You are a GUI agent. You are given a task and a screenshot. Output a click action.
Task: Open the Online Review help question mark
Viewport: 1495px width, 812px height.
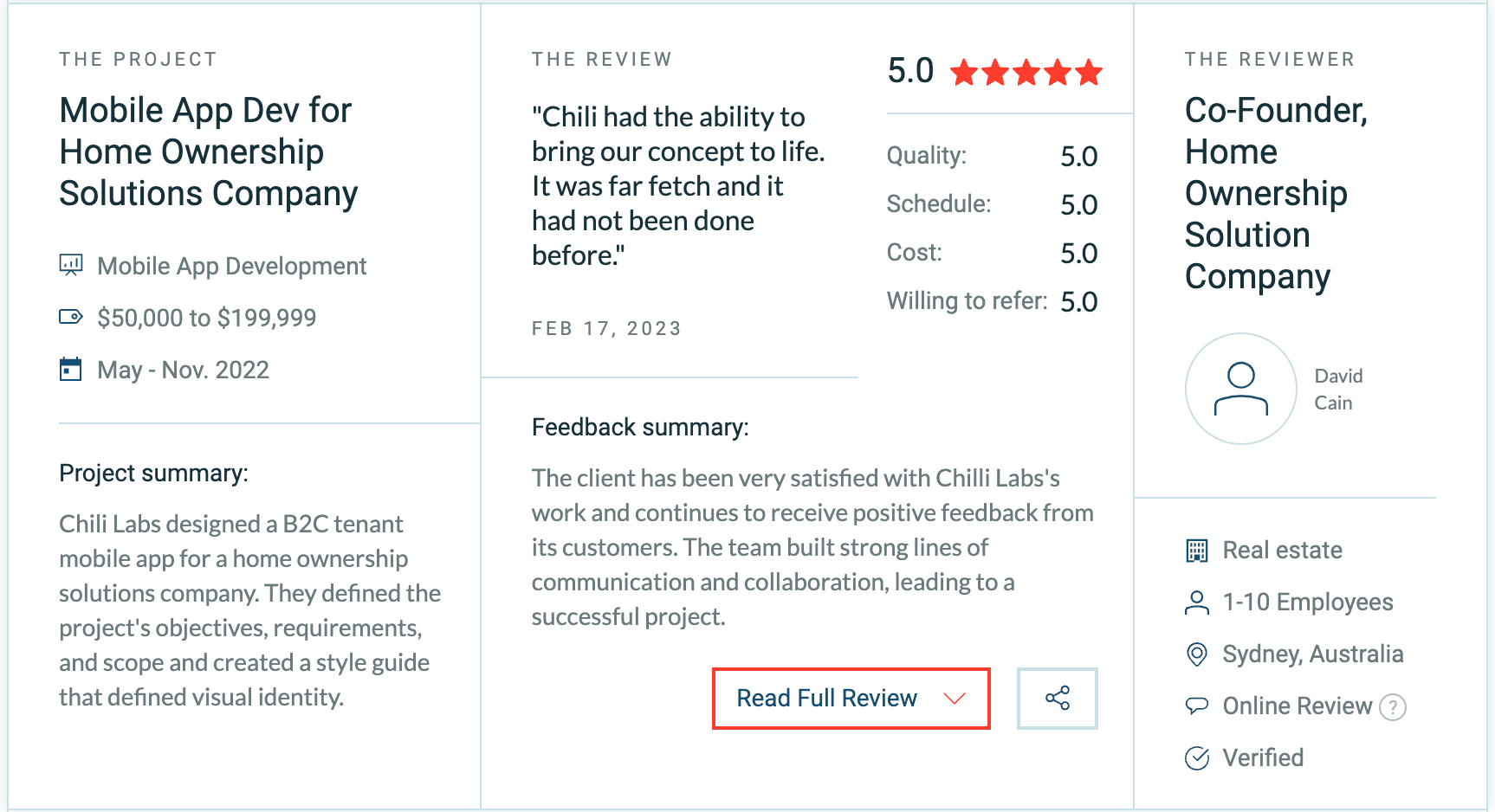[x=1393, y=707]
